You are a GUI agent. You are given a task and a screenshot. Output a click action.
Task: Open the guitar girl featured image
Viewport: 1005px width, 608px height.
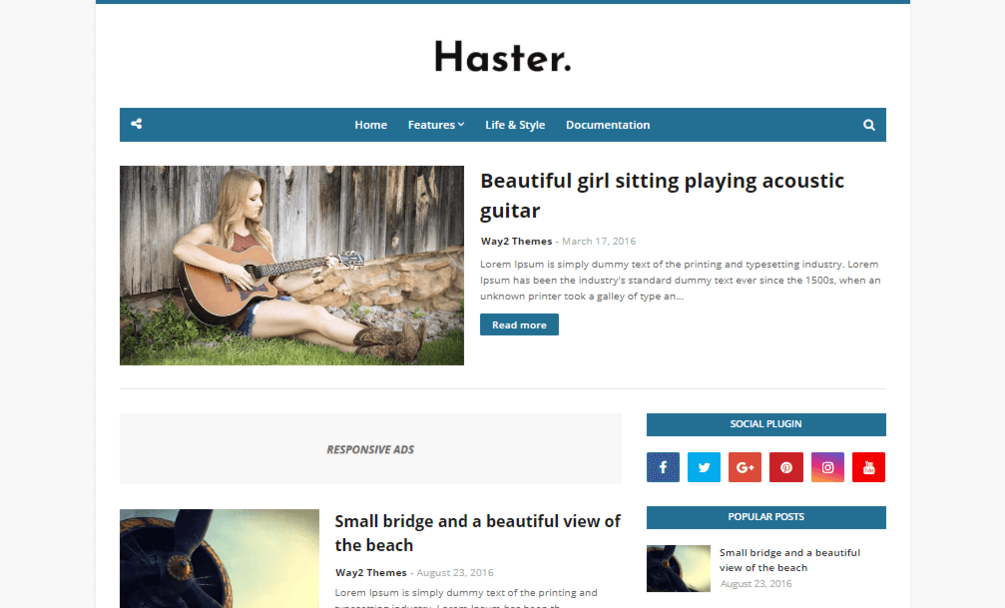(x=292, y=266)
